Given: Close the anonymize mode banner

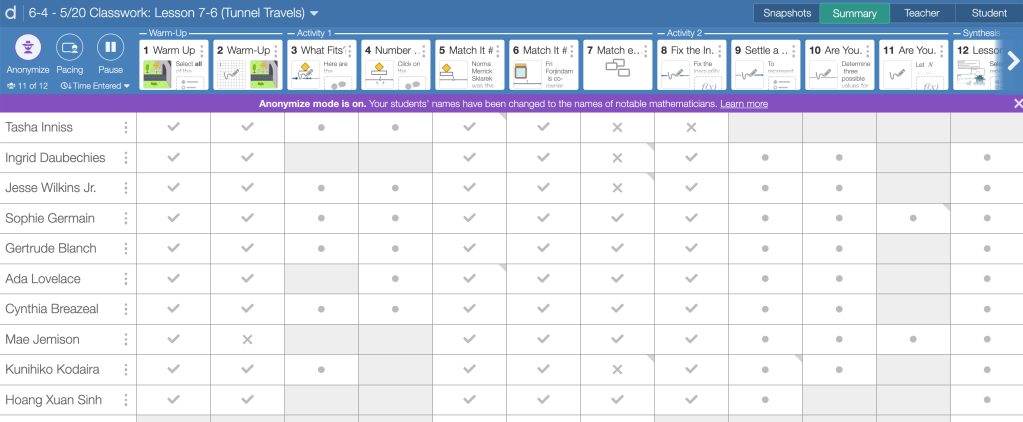Looking at the screenshot, I should tap(1017, 103).
